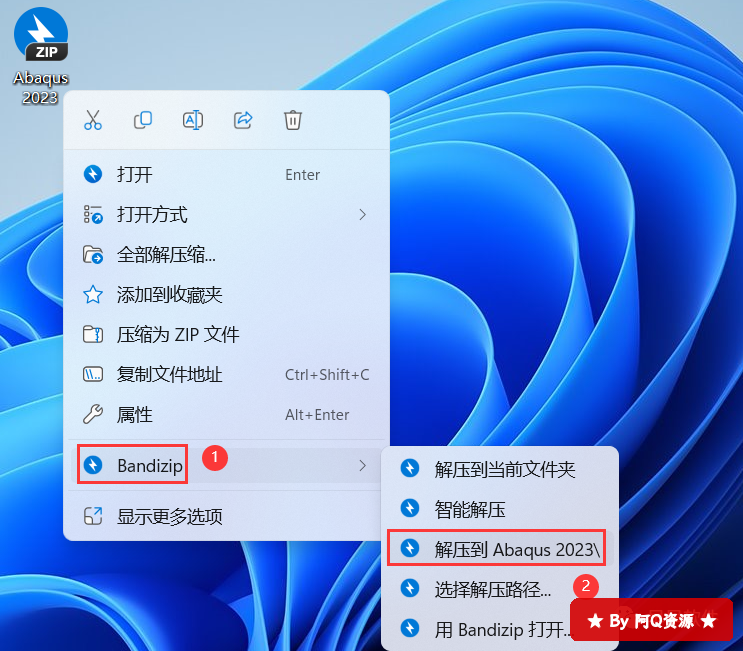Click the star icon beside 添加到收藏夹
Viewport: 743px width, 651px height.
tap(93, 294)
